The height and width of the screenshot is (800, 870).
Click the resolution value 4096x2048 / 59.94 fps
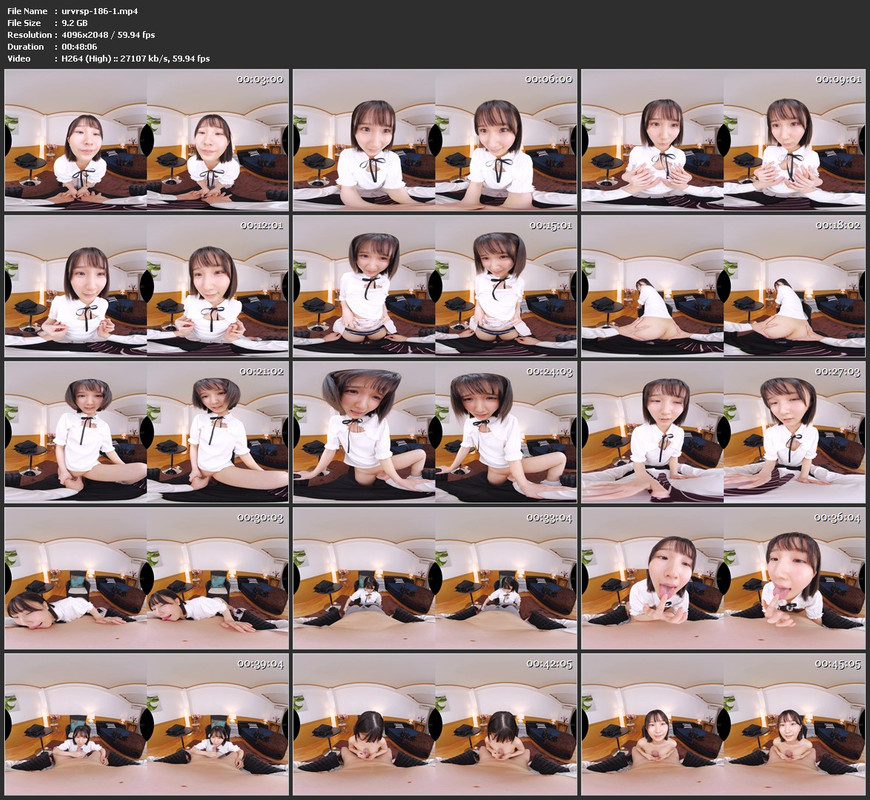[x=108, y=35]
